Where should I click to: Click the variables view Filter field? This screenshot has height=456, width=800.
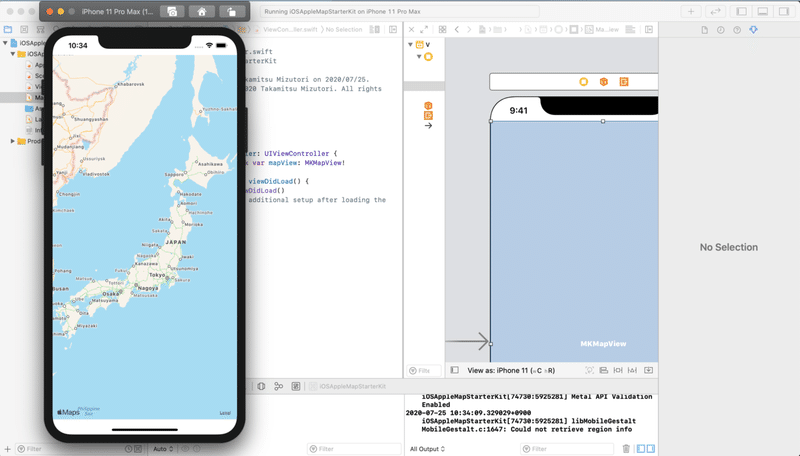pos(354,449)
